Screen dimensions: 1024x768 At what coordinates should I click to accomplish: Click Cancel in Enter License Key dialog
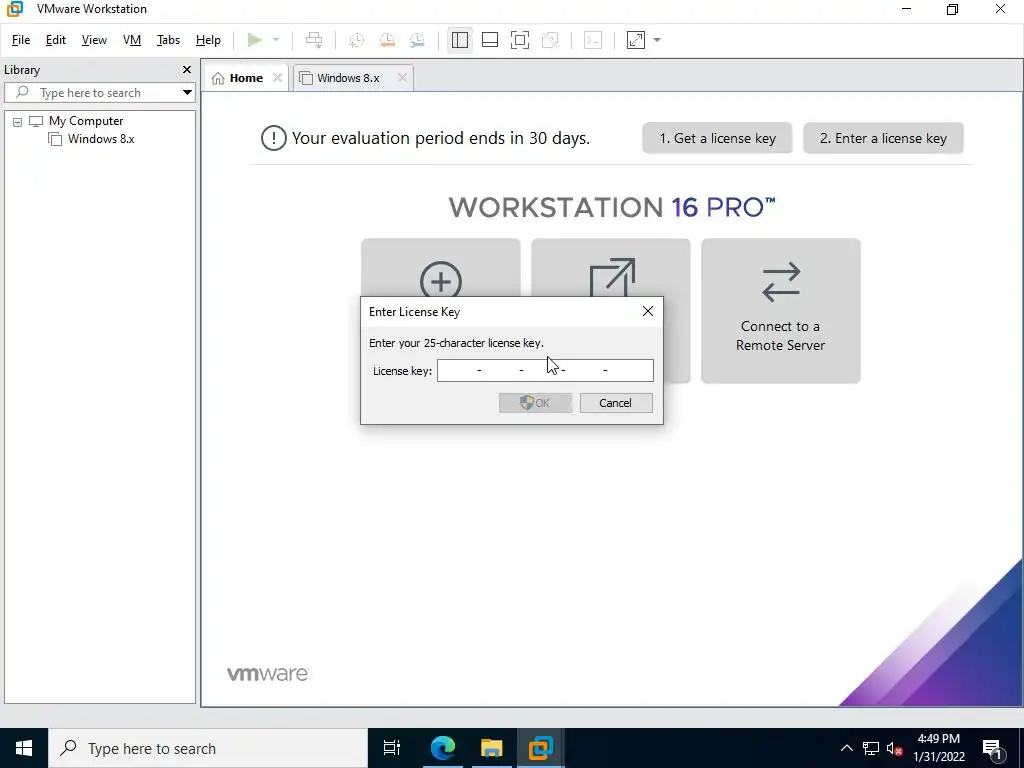click(616, 403)
